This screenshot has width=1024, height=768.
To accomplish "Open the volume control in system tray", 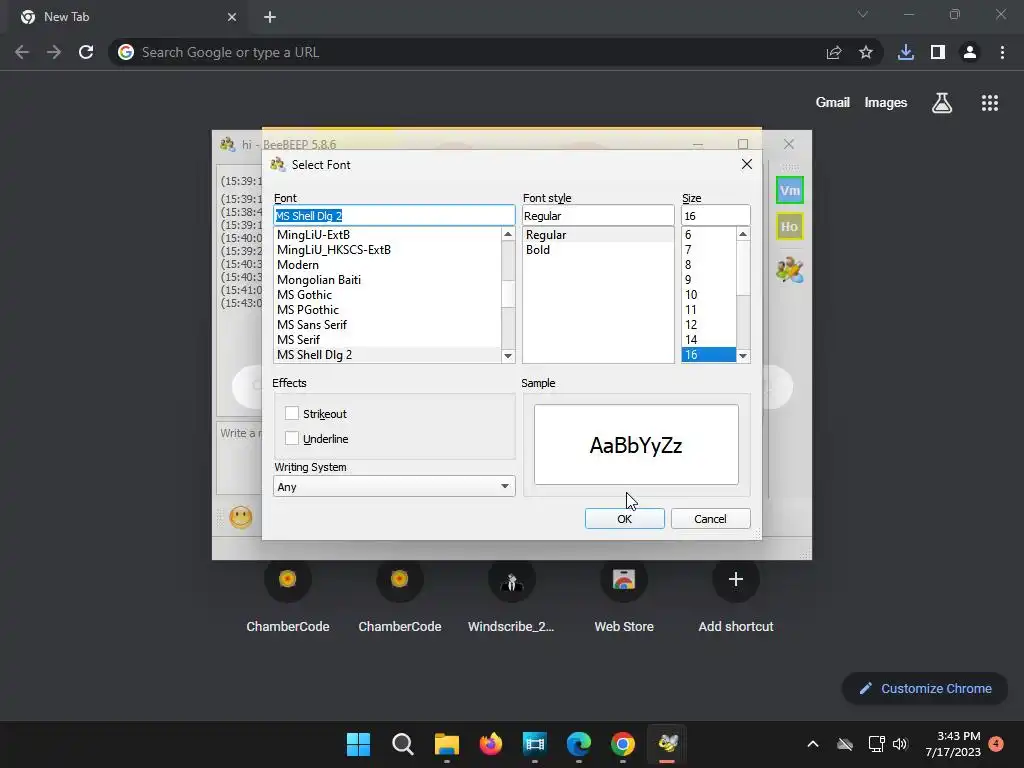I will click(900, 744).
